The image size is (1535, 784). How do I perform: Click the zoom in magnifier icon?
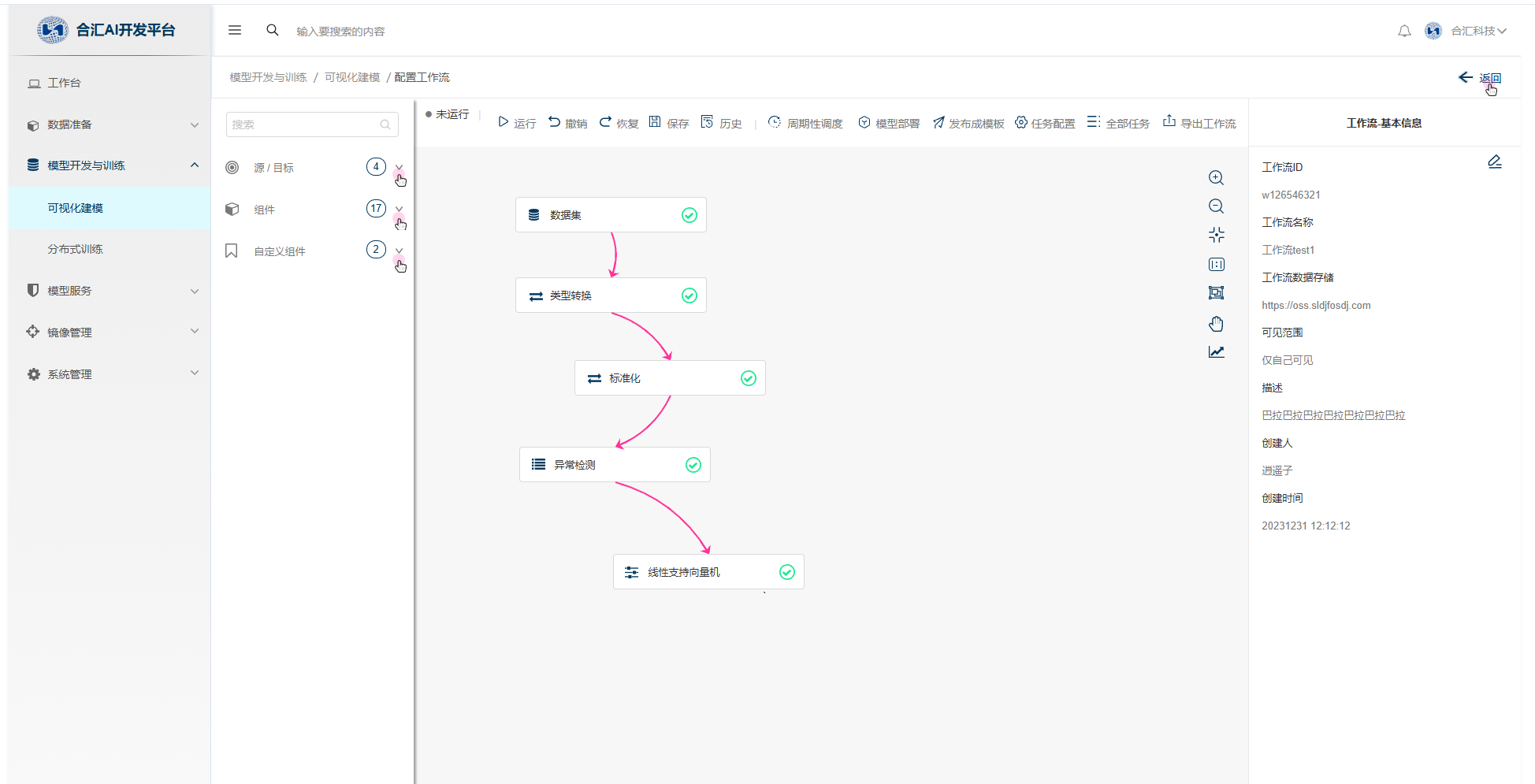(1216, 178)
